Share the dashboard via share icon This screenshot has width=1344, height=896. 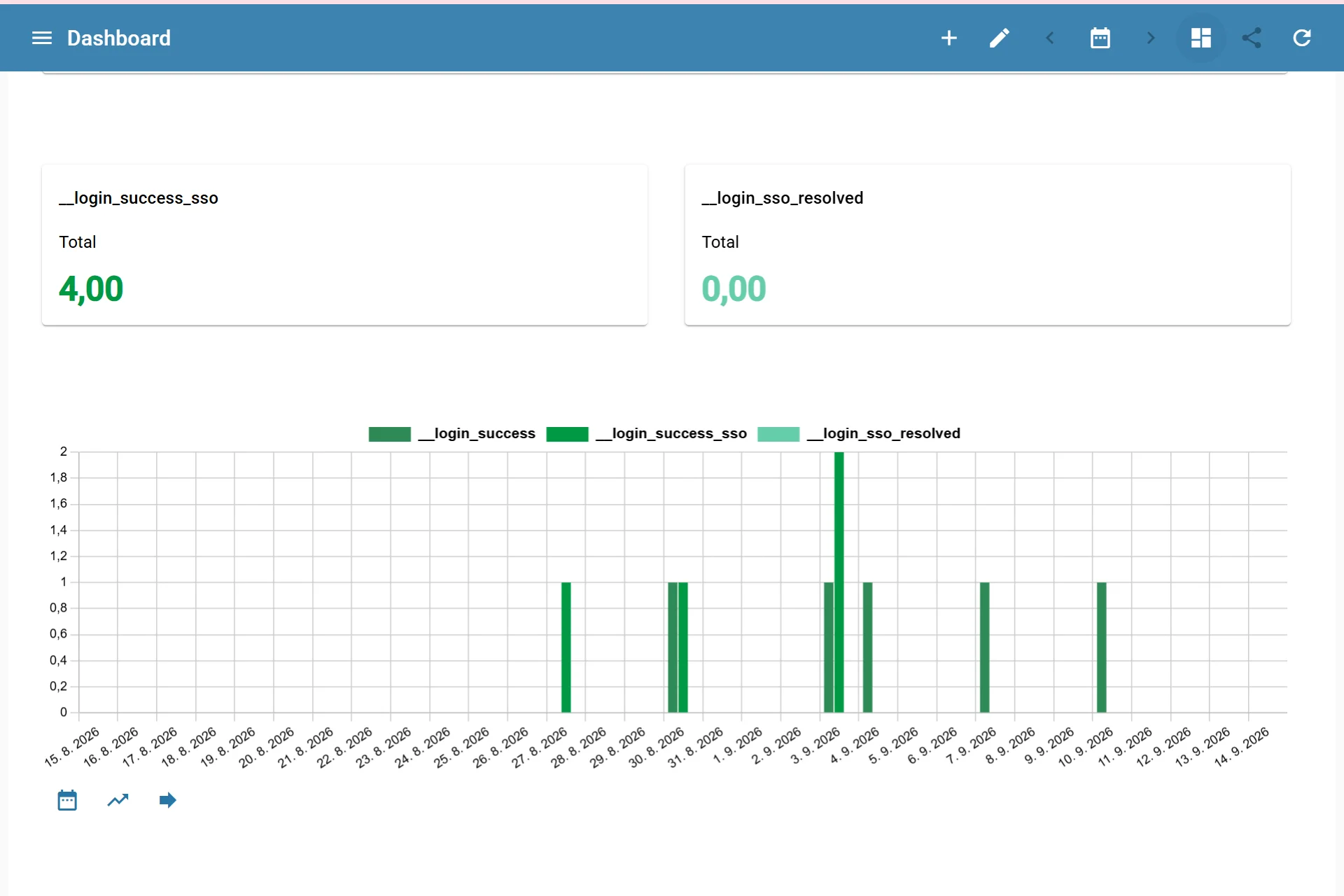[1251, 38]
